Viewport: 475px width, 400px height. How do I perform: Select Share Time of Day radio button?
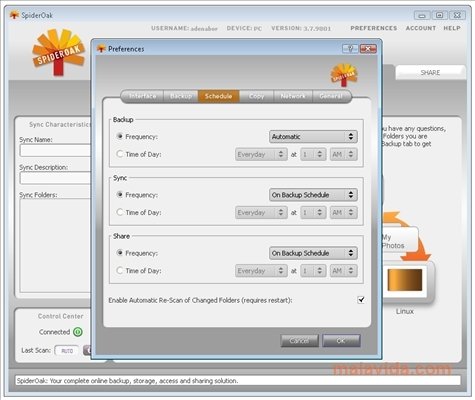[120, 270]
